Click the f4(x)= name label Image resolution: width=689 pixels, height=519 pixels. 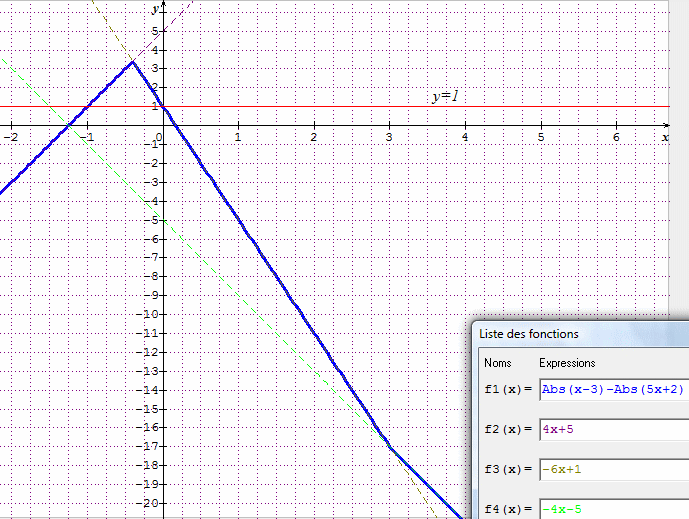[507, 509]
